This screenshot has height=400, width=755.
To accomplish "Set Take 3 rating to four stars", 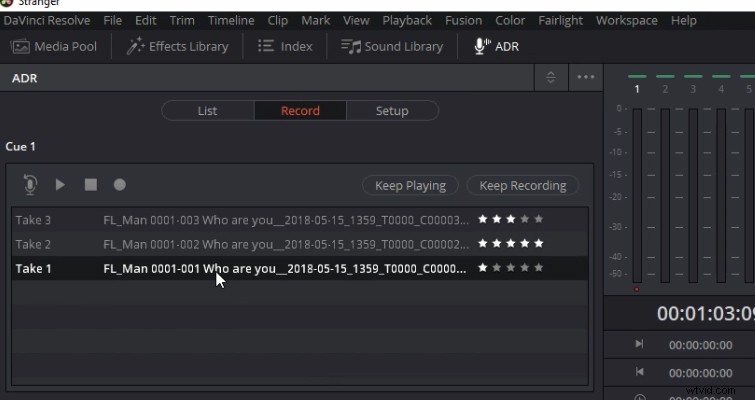I will 525,219.
